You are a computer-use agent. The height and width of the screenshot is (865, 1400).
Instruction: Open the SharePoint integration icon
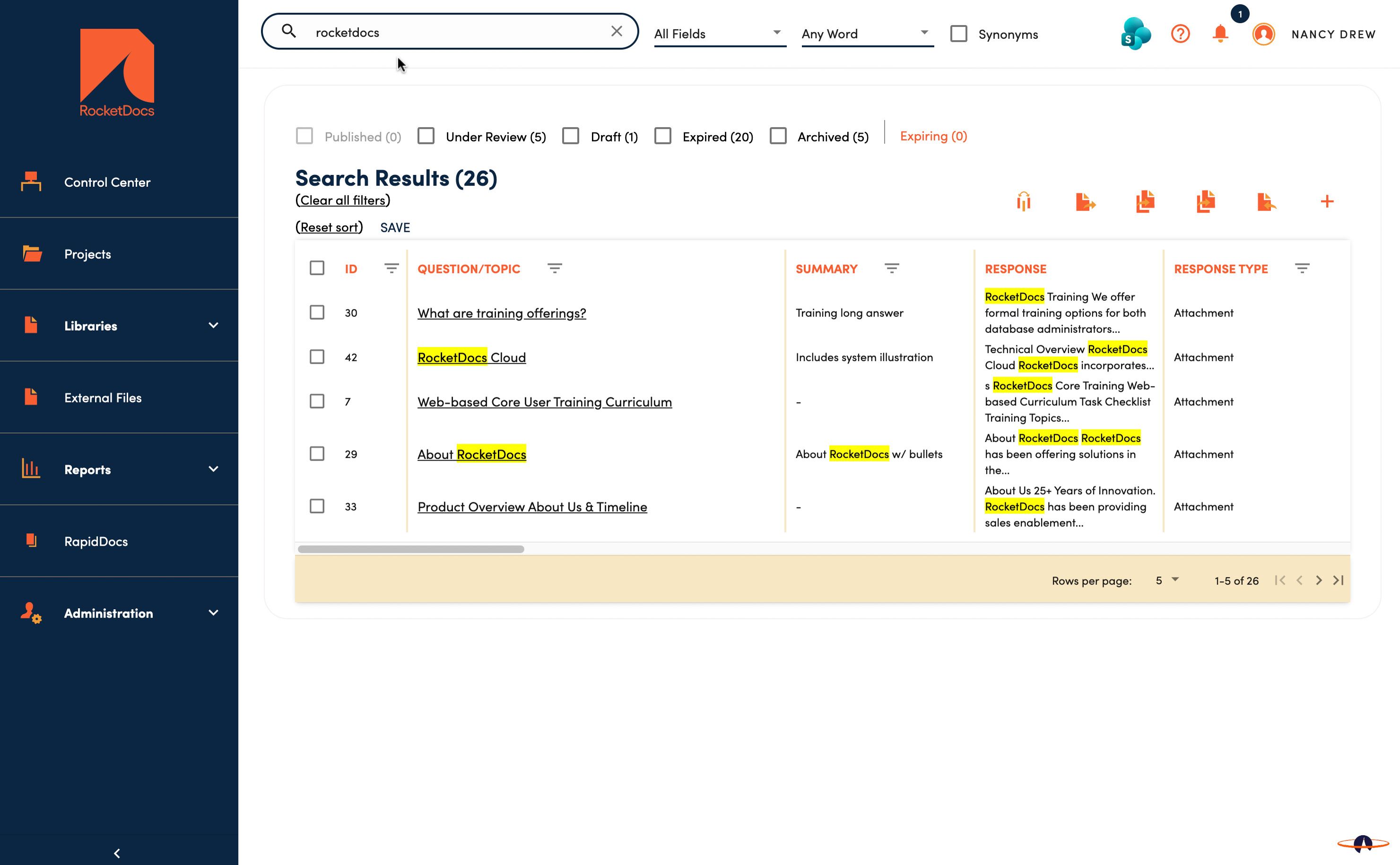[1135, 34]
